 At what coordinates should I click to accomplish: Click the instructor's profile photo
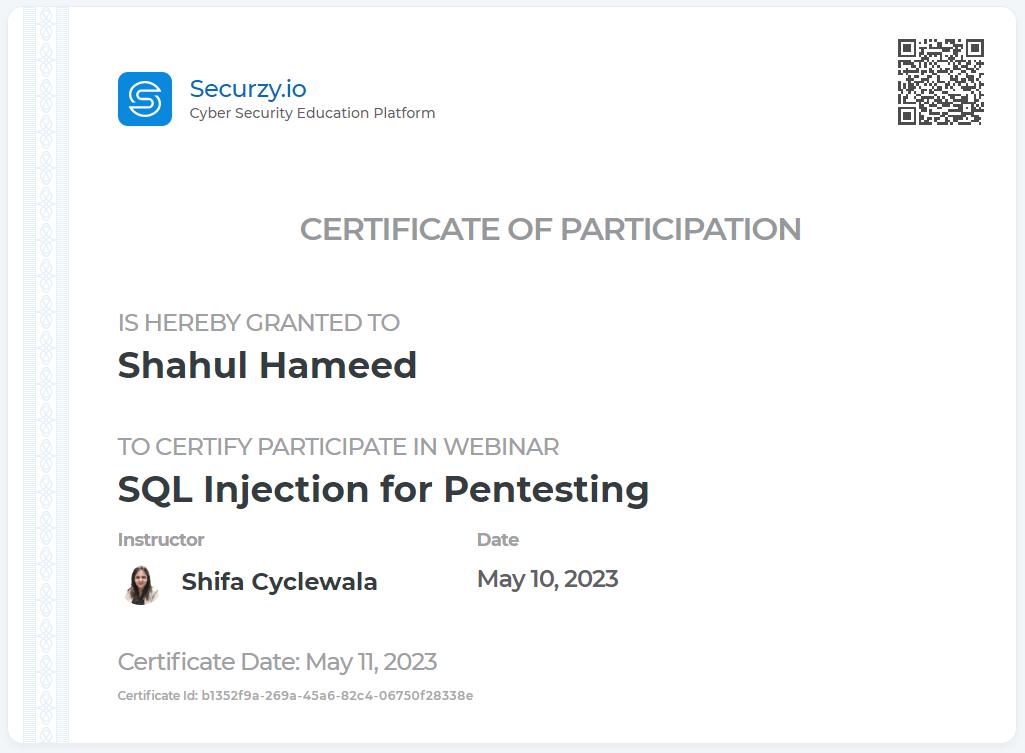point(142,584)
